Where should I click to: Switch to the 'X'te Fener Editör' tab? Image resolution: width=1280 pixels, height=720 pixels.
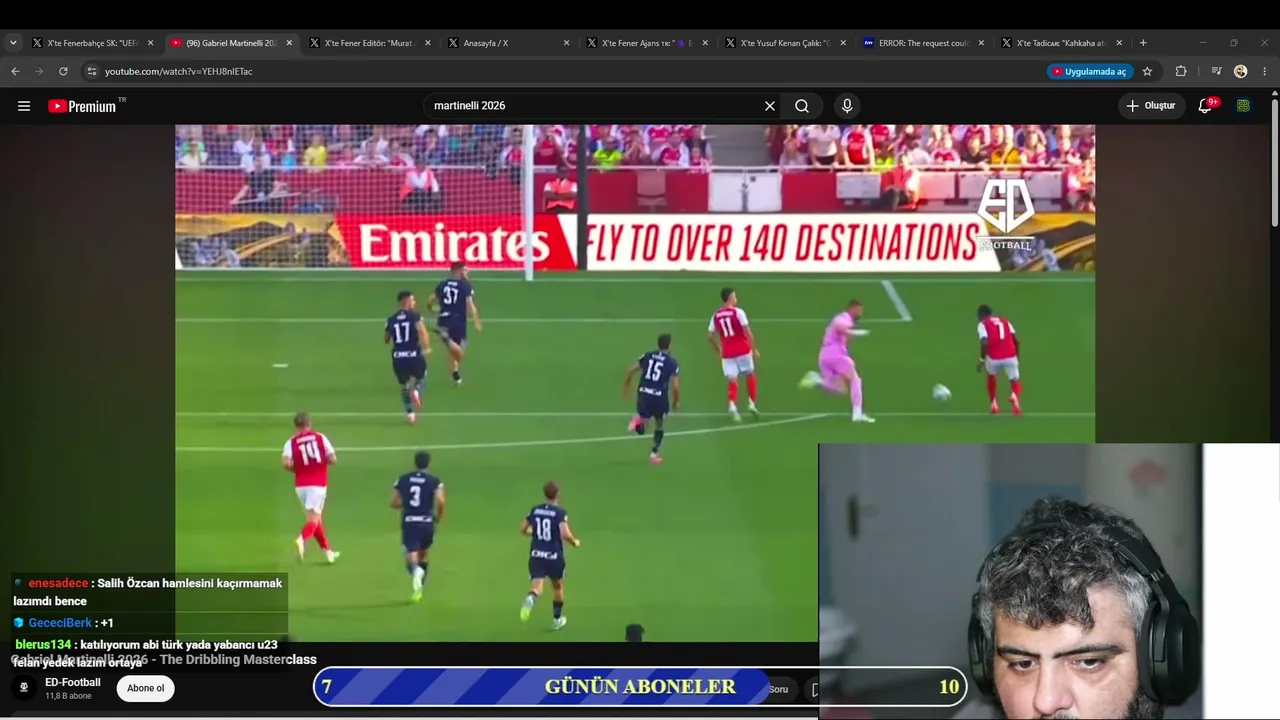coord(370,43)
